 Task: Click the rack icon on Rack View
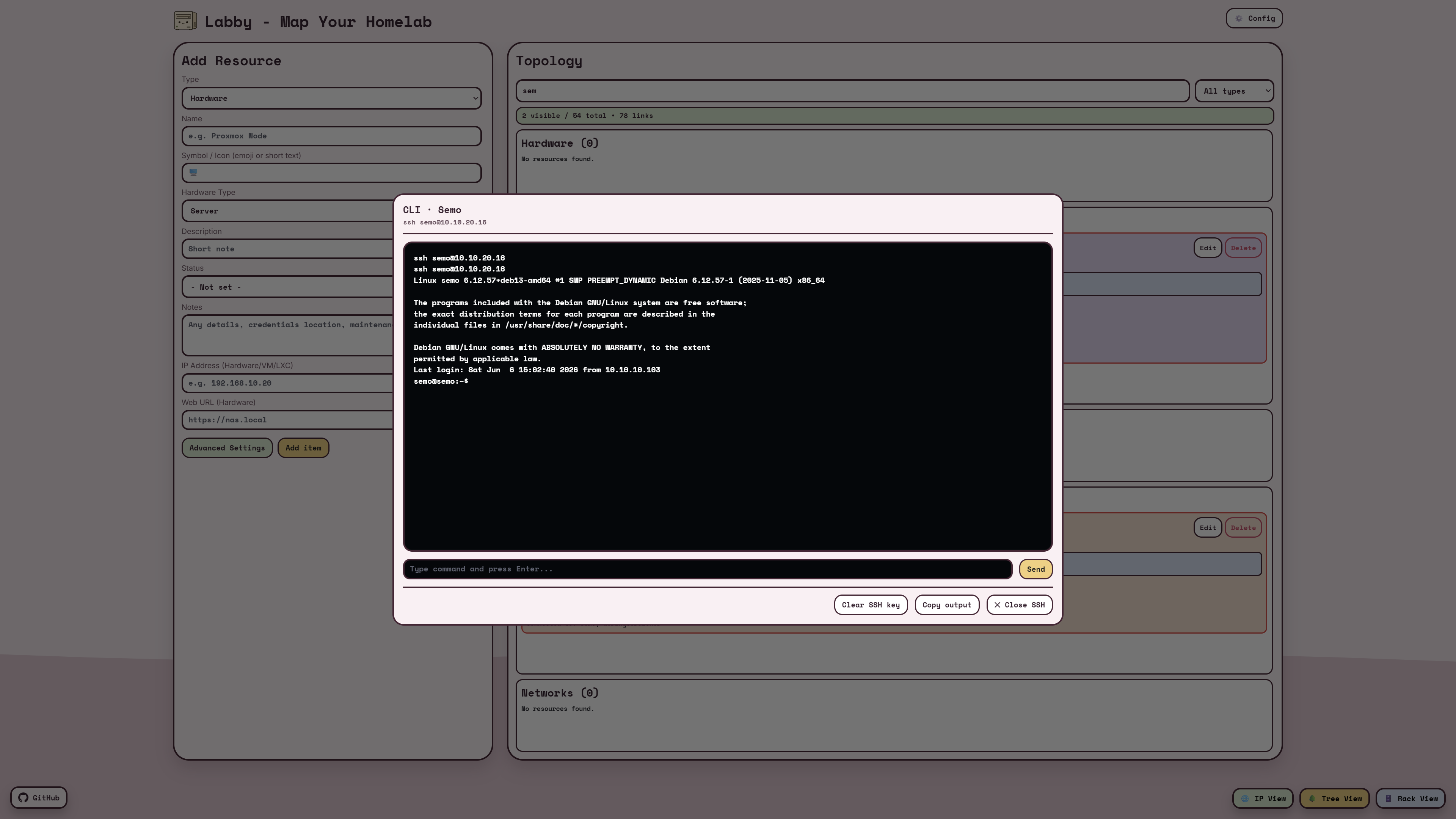click(x=1388, y=799)
